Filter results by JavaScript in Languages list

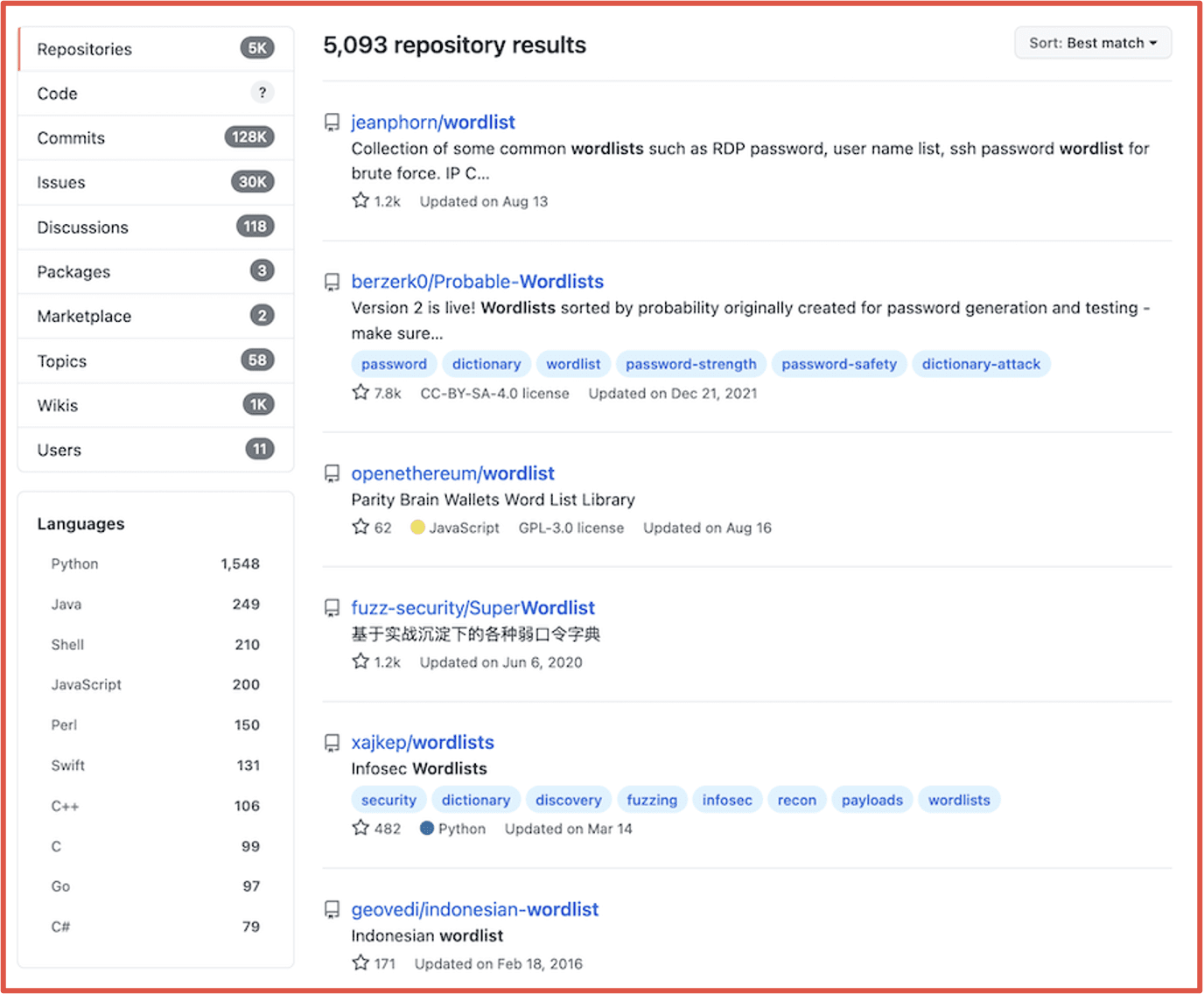155,685
